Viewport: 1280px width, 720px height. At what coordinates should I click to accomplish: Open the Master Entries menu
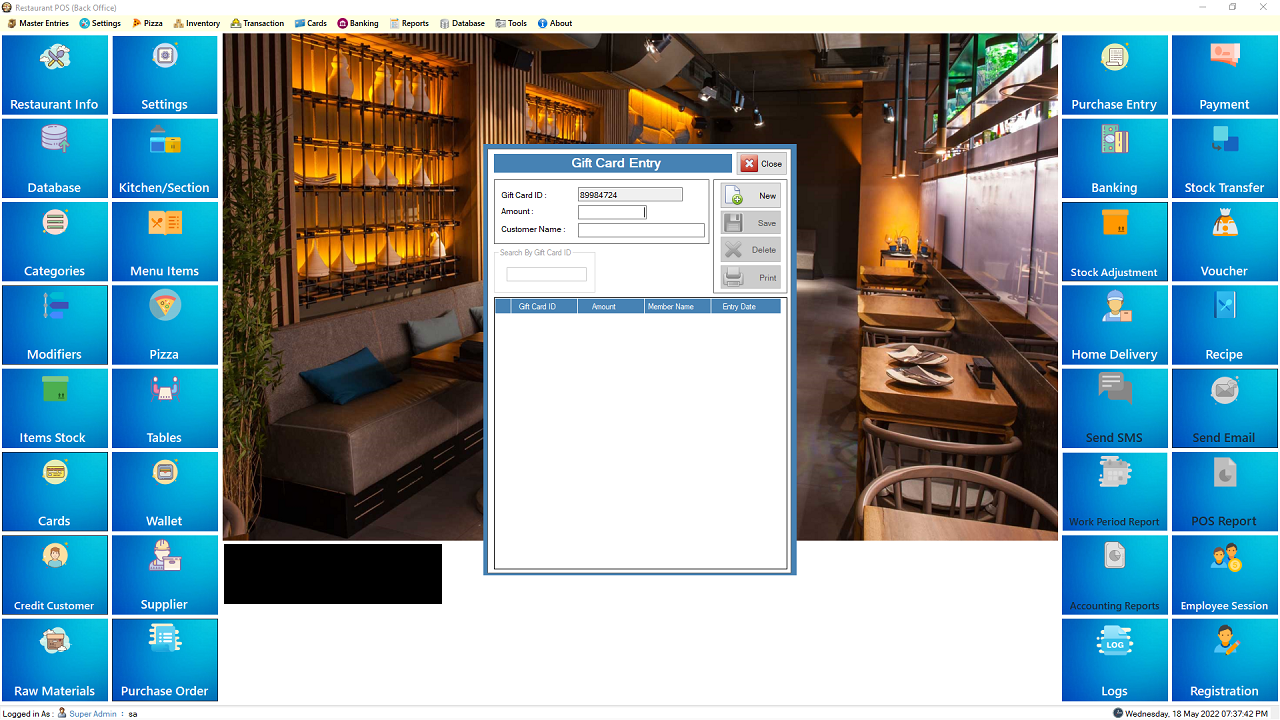38,23
